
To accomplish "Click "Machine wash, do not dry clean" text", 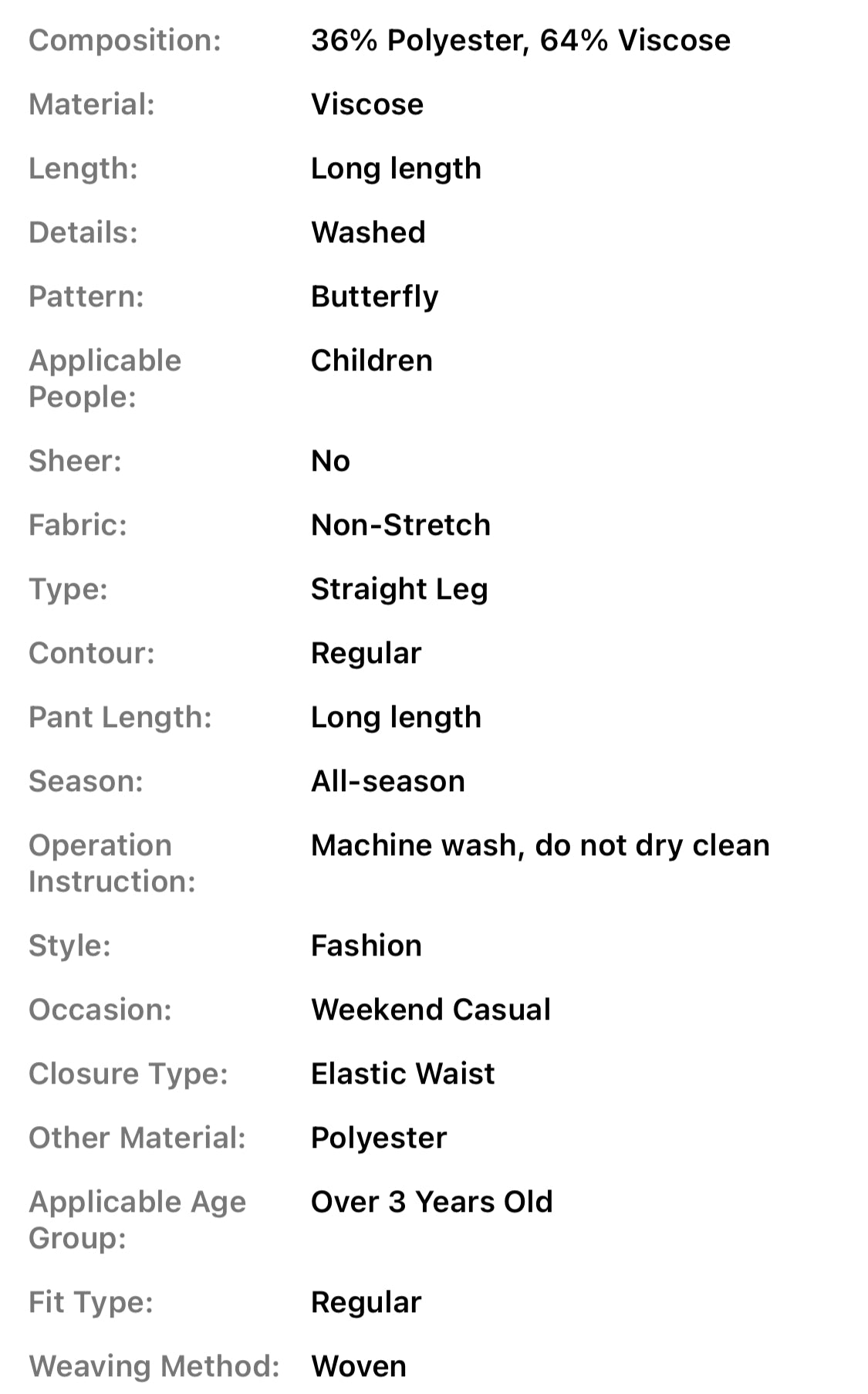I will [x=540, y=846].
